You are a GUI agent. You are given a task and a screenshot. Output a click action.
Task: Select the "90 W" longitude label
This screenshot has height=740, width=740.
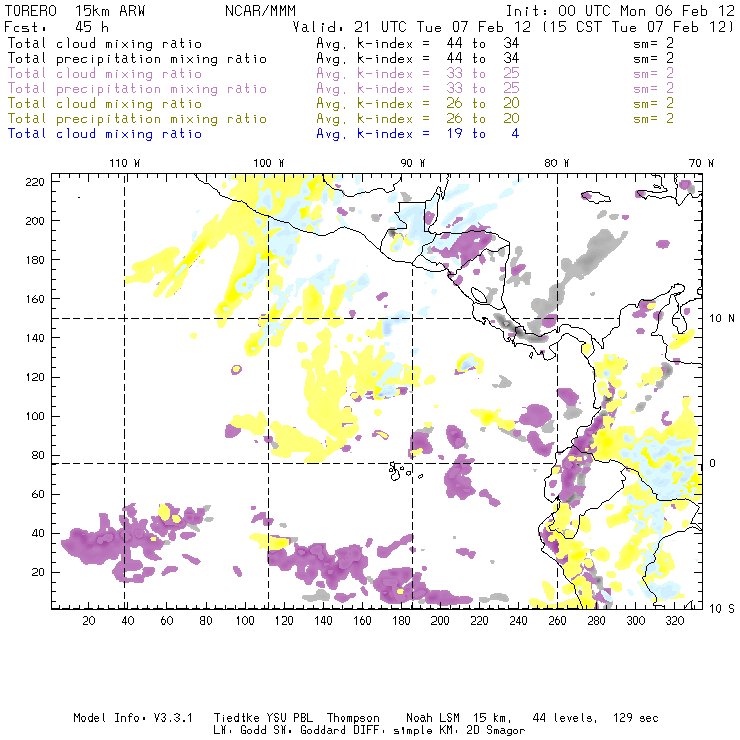pos(413,163)
